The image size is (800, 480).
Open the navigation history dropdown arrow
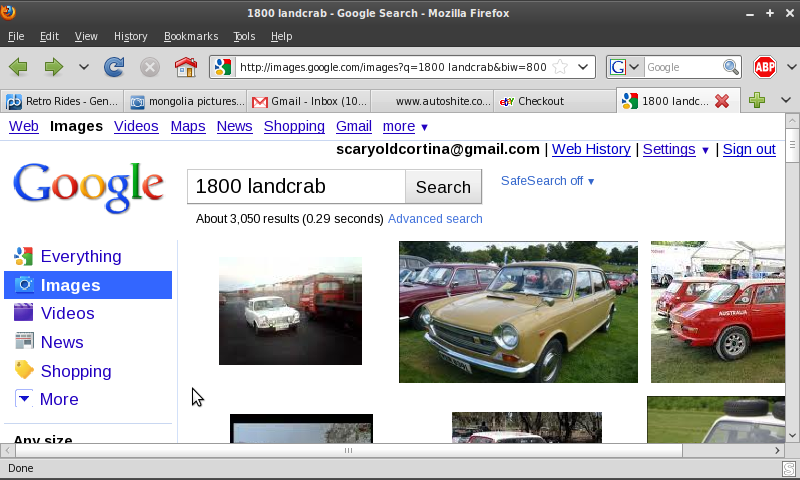click(84, 67)
